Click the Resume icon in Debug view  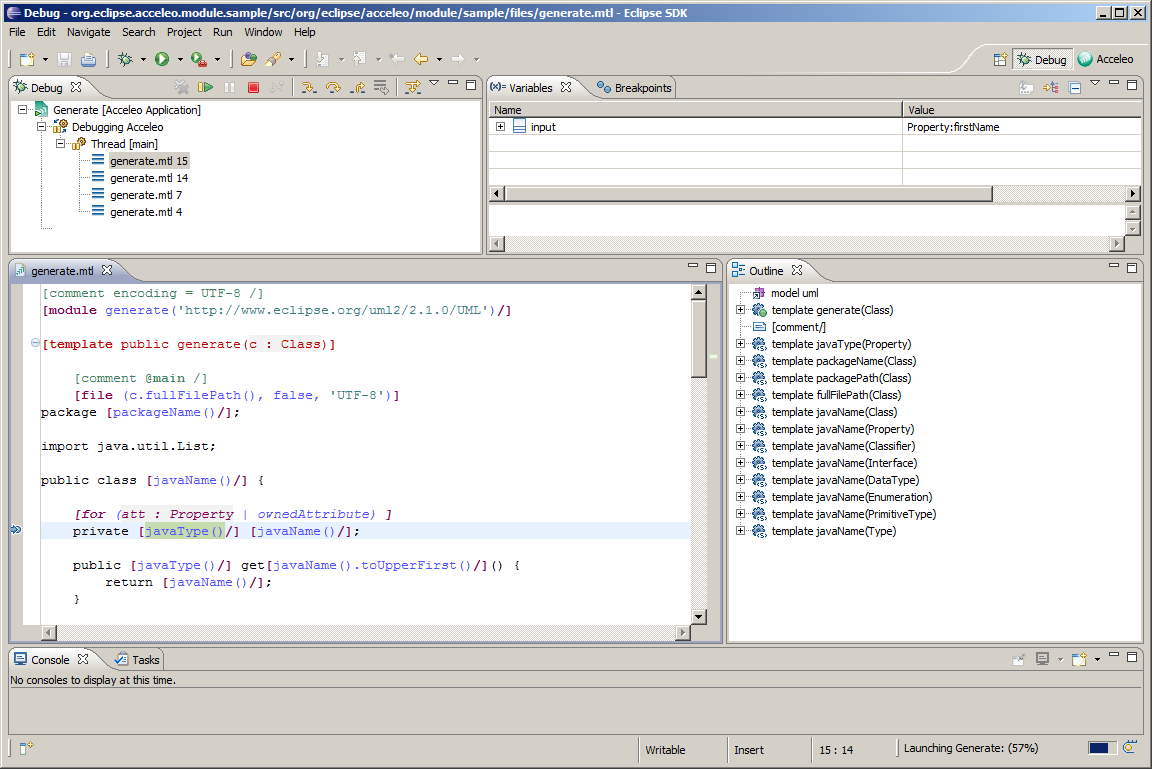[206, 87]
